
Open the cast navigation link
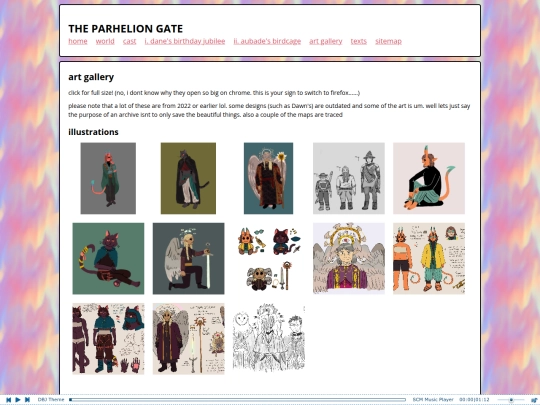coord(129,41)
